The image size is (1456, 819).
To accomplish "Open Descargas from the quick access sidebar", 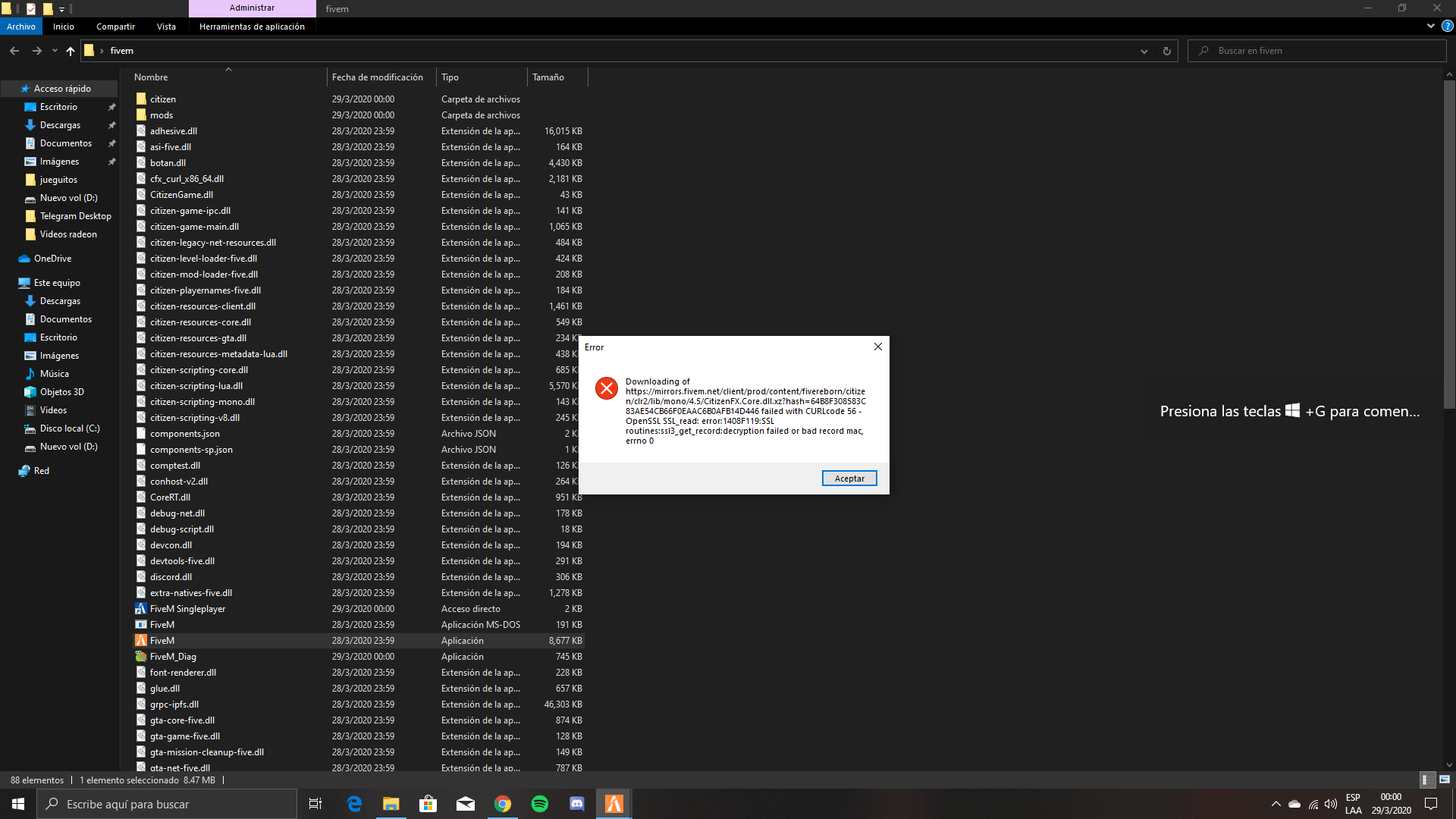I will [59, 124].
